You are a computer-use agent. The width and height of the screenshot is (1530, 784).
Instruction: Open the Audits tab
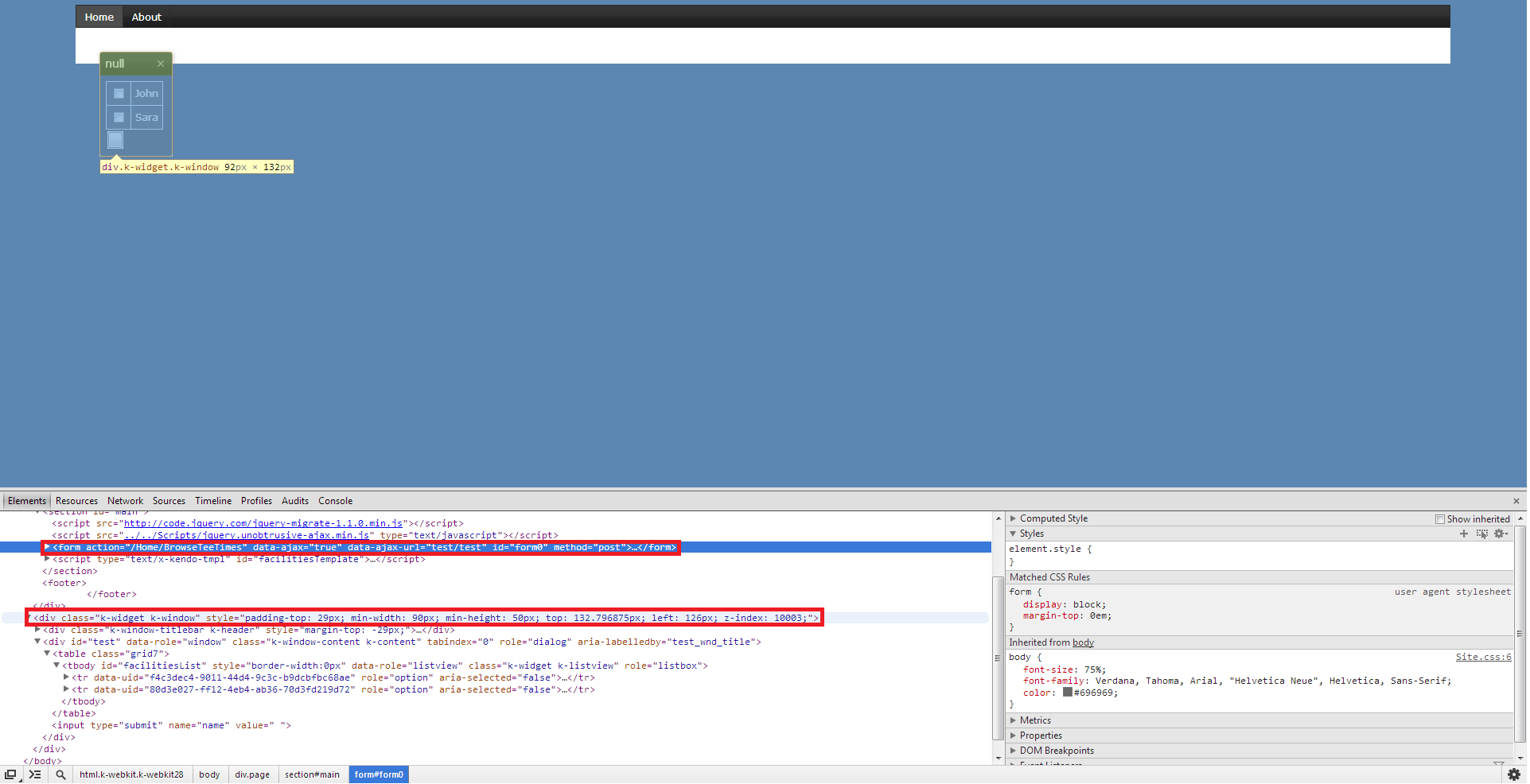click(x=295, y=501)
